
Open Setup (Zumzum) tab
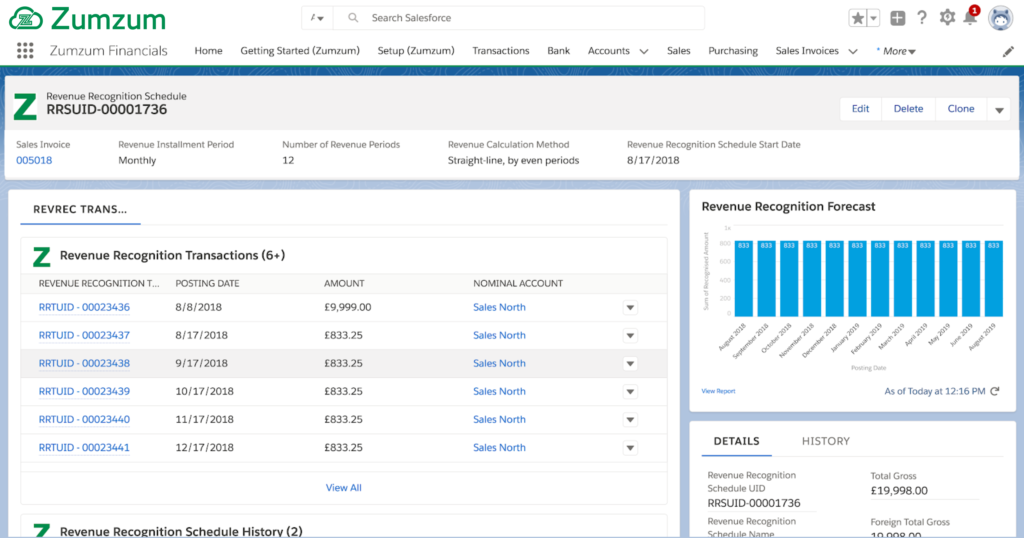(416, 51)
